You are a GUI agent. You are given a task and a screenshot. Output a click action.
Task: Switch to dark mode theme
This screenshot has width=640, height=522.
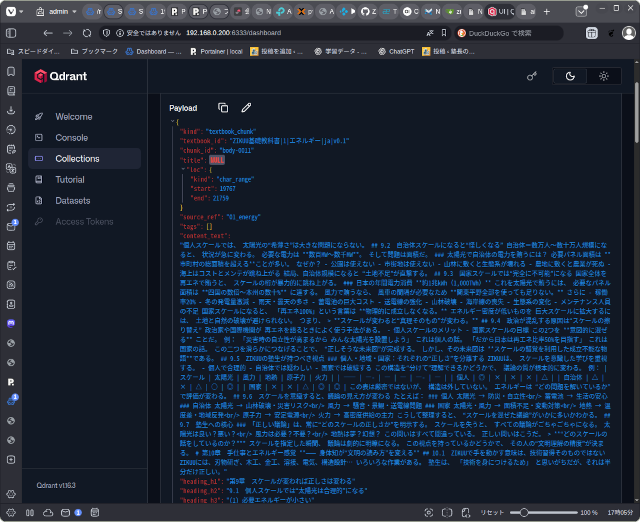pos(570,76)
